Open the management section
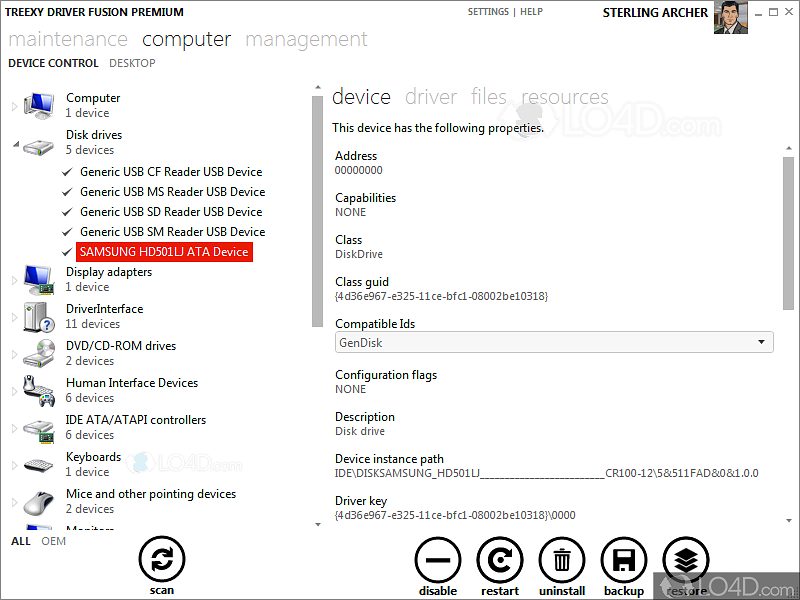Viewport: 800px width, 600px height. pyautogui.click(x=306, y=39)
